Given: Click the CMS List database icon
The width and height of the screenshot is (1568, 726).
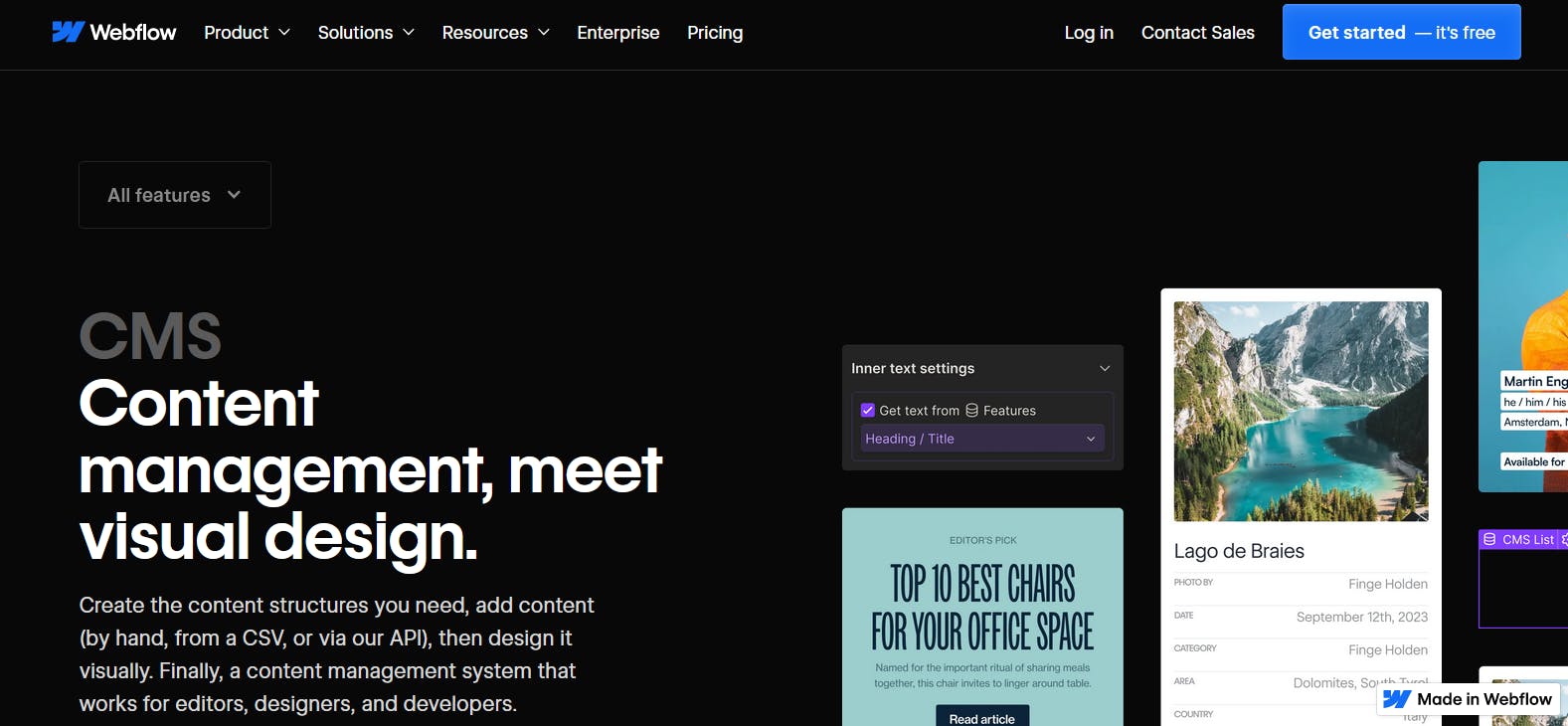Looking at the screenshot, I should (x=1489, y=539).
